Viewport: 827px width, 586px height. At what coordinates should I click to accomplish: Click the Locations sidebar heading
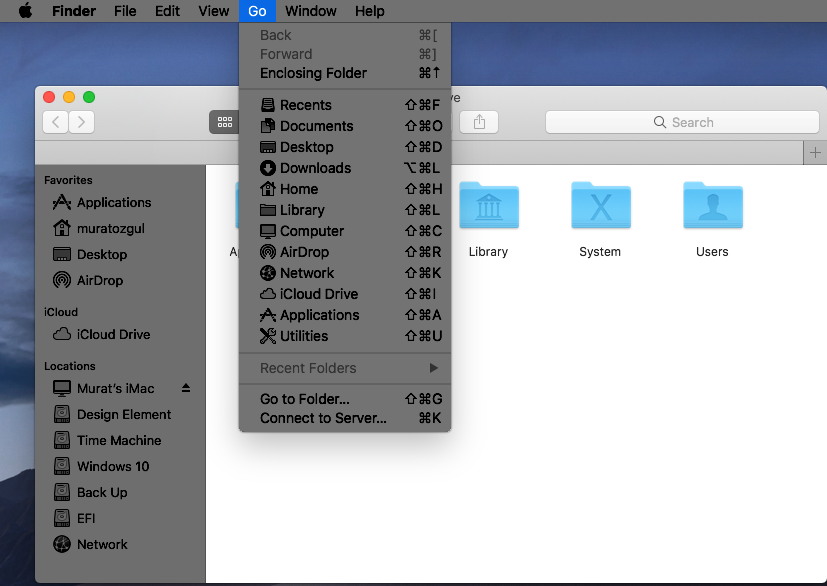[x=70, y=366]
